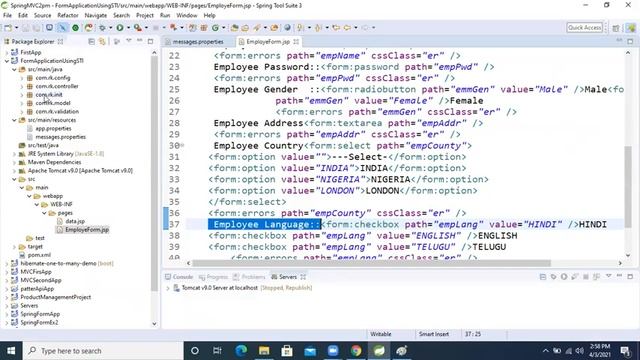This screenshot has height=360, width=640.
Task: Click the New file toolbar icon
Action: pyautogui.click(x=8, y=28)
